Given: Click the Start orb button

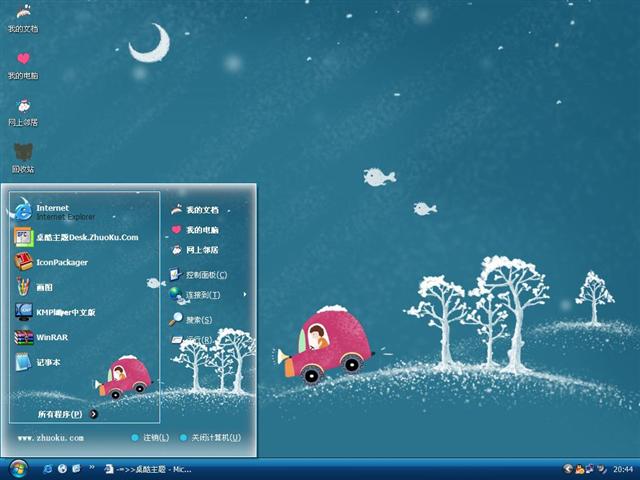Looking at the screenshot, I should coord(17,468).
